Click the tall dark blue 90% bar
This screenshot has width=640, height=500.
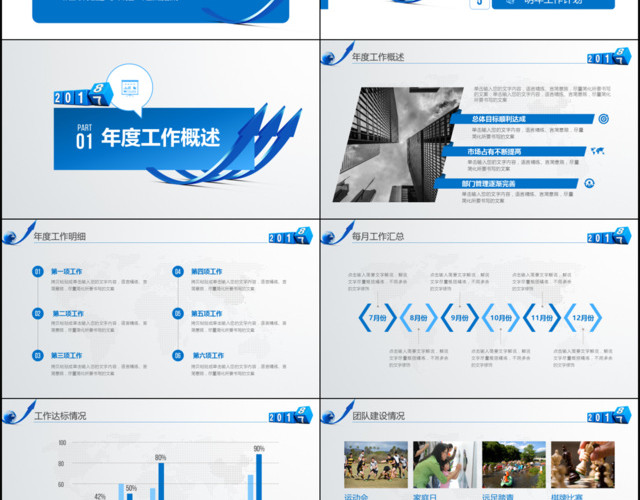click(x=259, y=477)
